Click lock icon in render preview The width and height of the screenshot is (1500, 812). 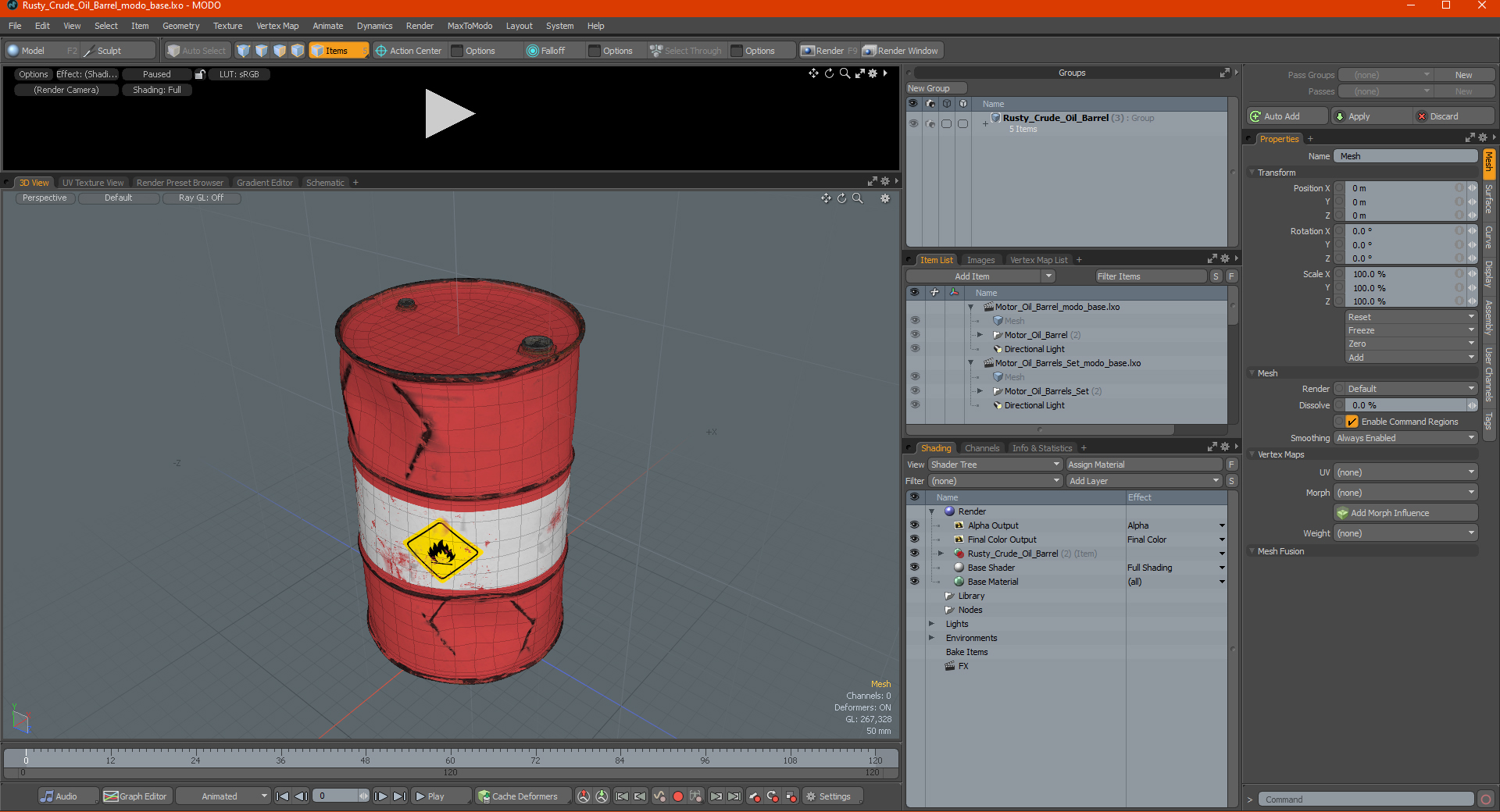(x=200, y=74)
